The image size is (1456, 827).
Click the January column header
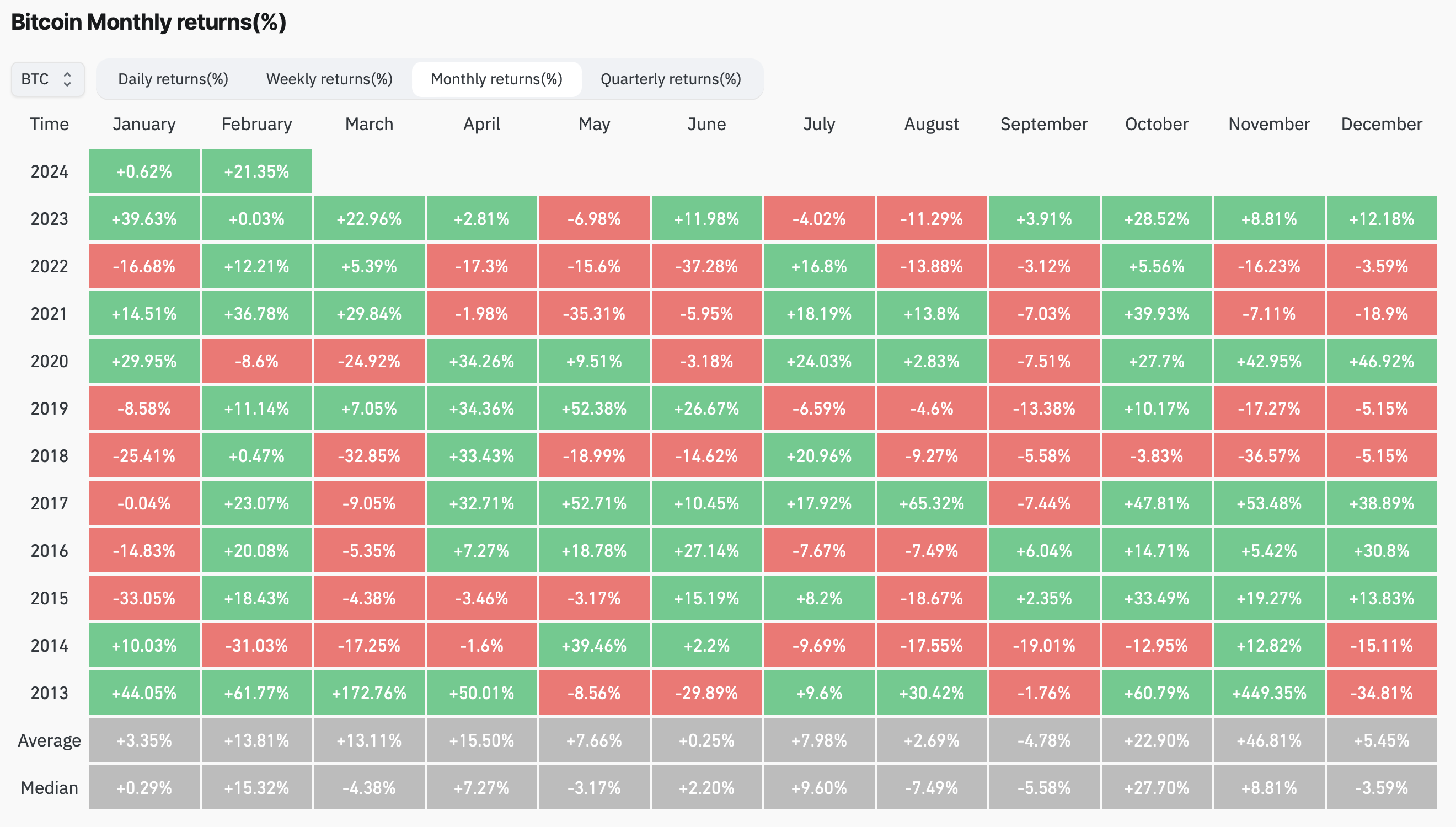pos(144,124)
